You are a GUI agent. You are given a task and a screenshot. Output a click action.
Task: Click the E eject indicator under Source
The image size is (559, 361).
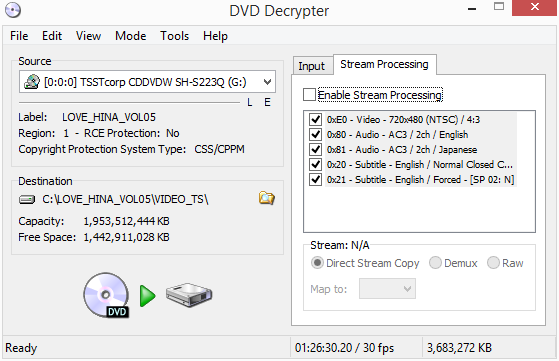click(267, 103)
